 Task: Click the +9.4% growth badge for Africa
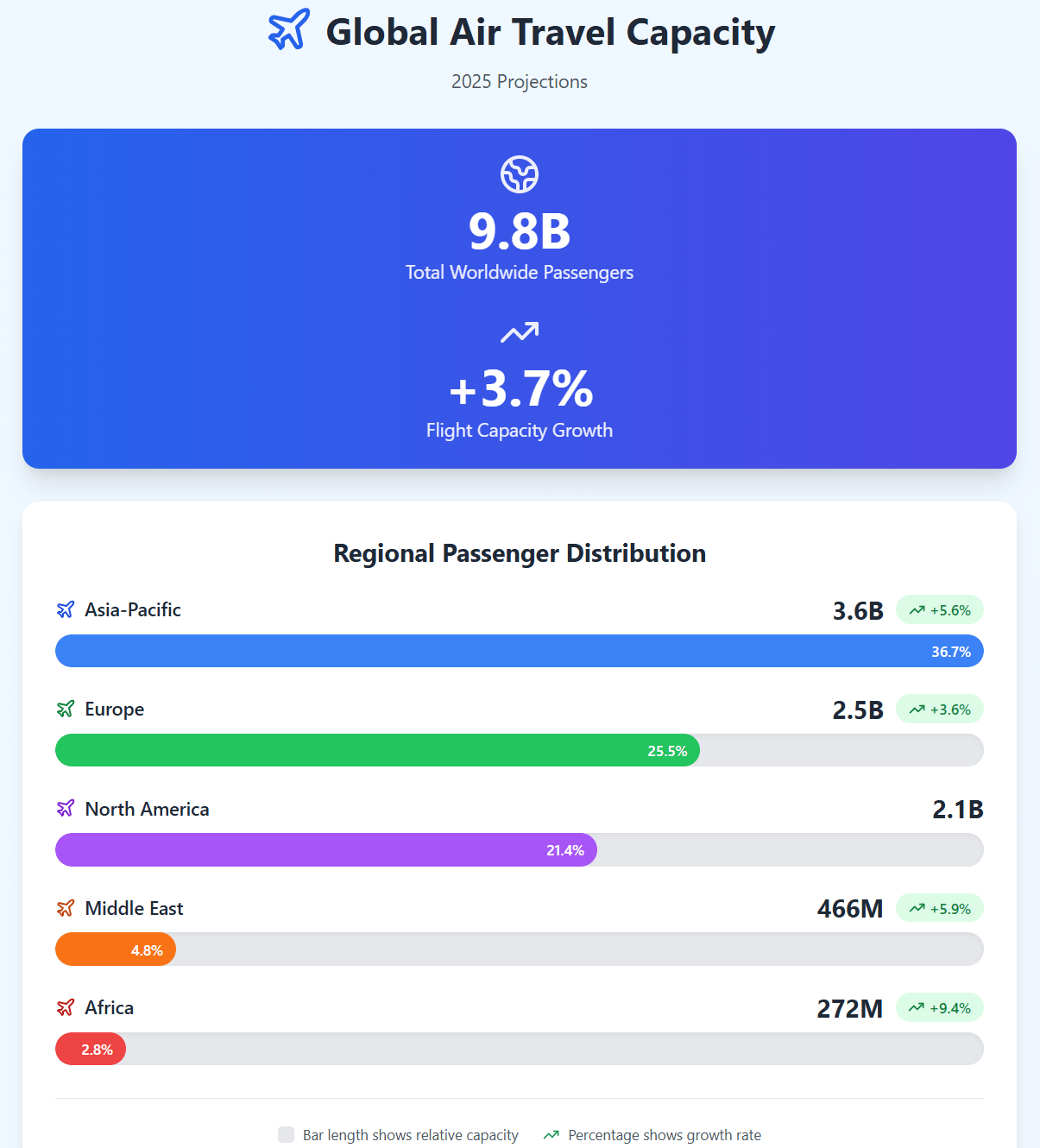click(940, 1007)
